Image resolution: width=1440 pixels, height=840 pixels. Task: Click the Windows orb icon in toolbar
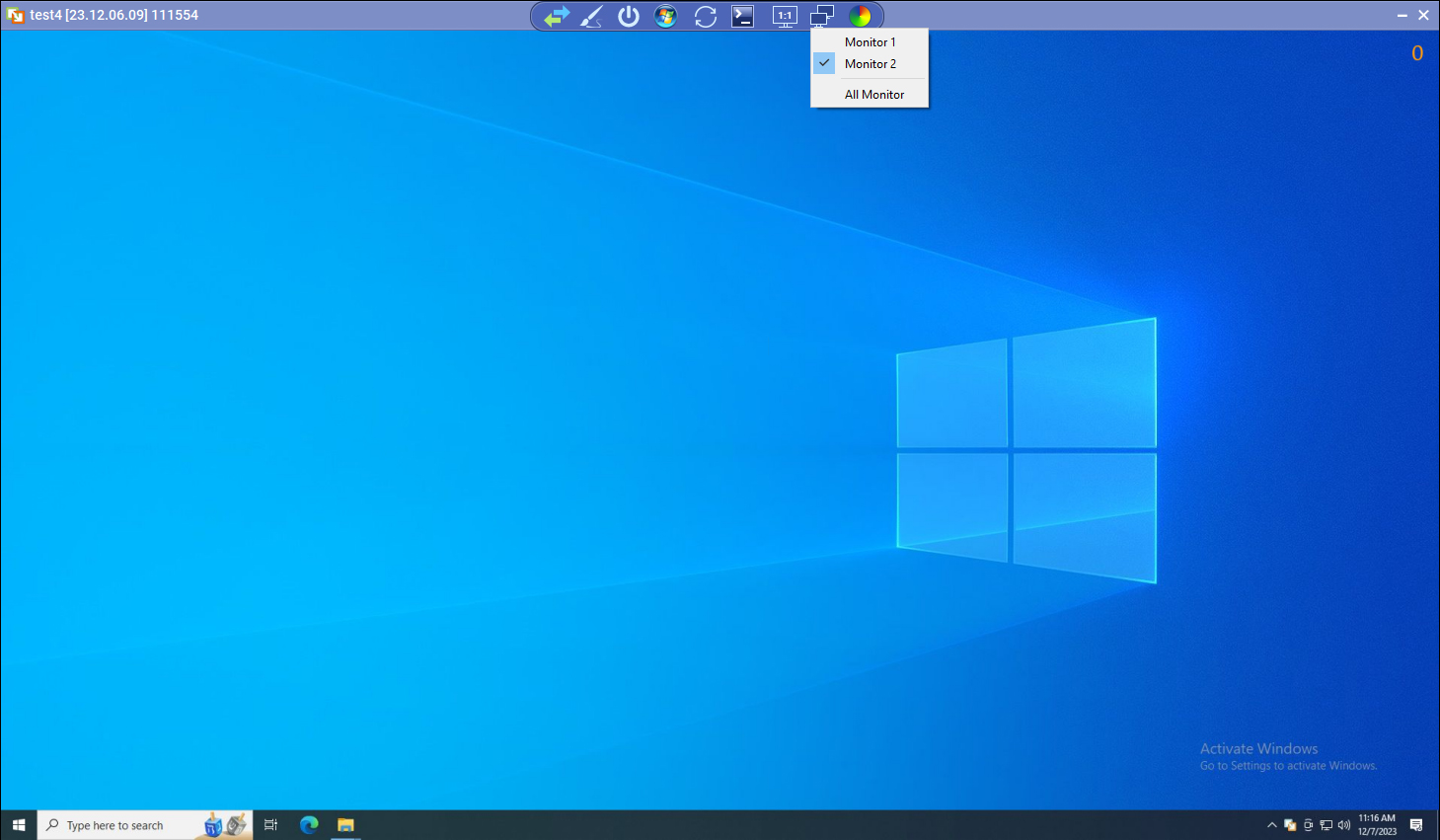point(666,16)
